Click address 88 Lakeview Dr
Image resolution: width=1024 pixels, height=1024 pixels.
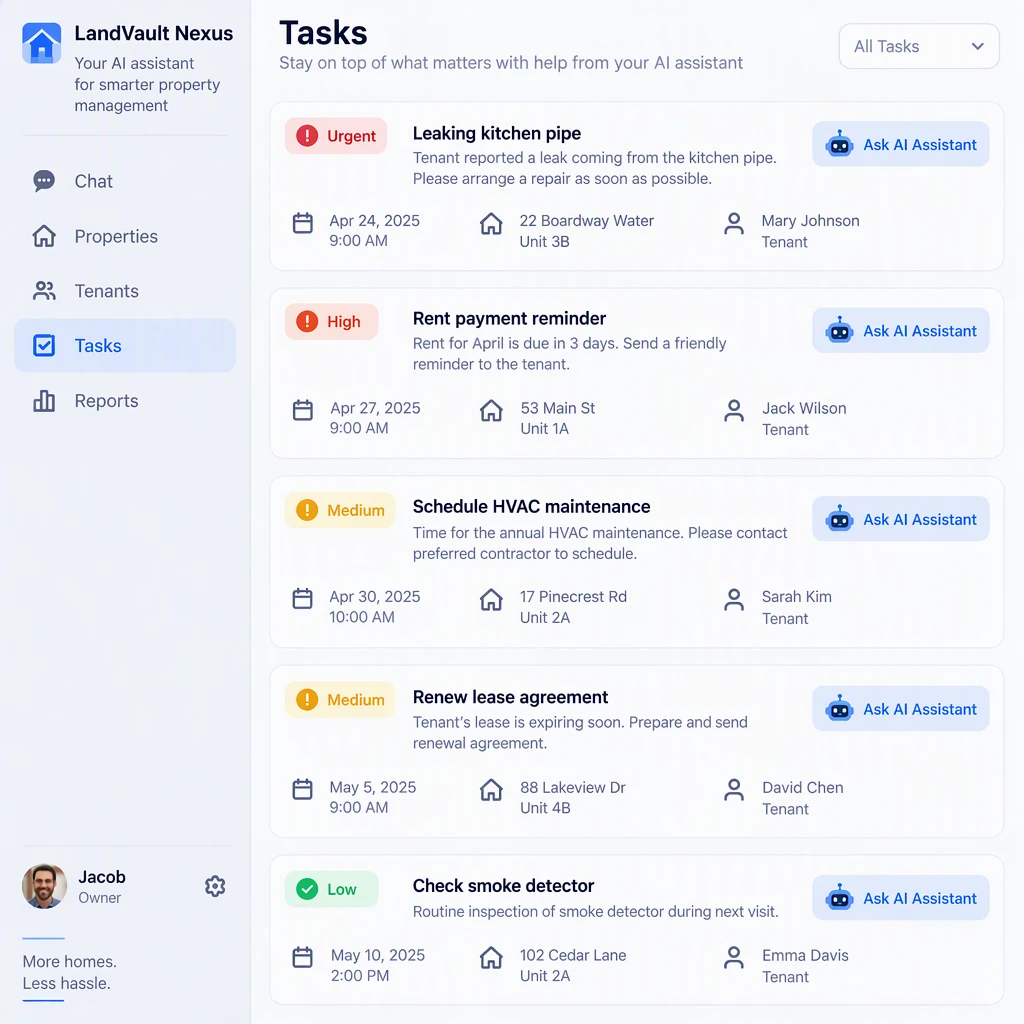572,788
